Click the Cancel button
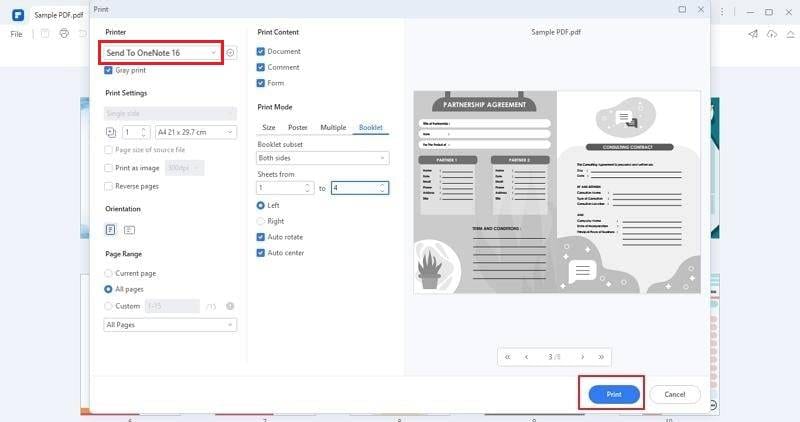800x422 pixels. click(x=674, y=394)
